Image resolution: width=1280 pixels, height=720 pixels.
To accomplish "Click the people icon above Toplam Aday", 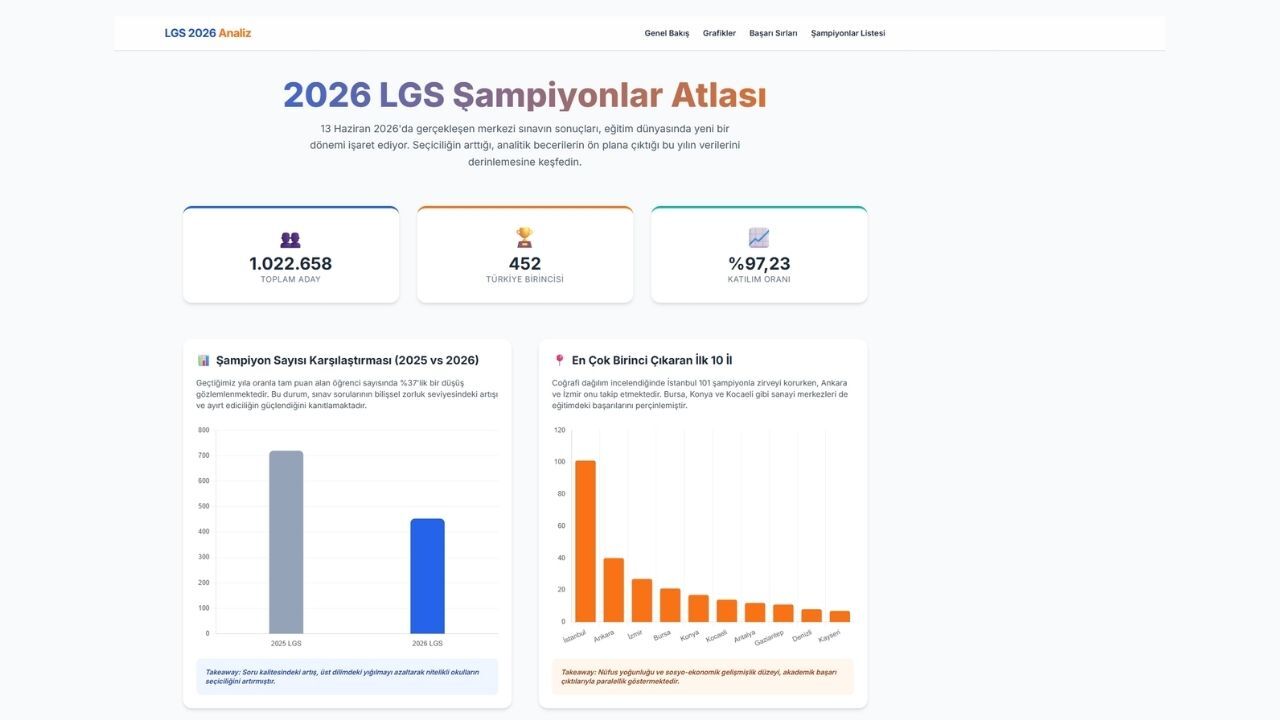I will tap(291, 240).
